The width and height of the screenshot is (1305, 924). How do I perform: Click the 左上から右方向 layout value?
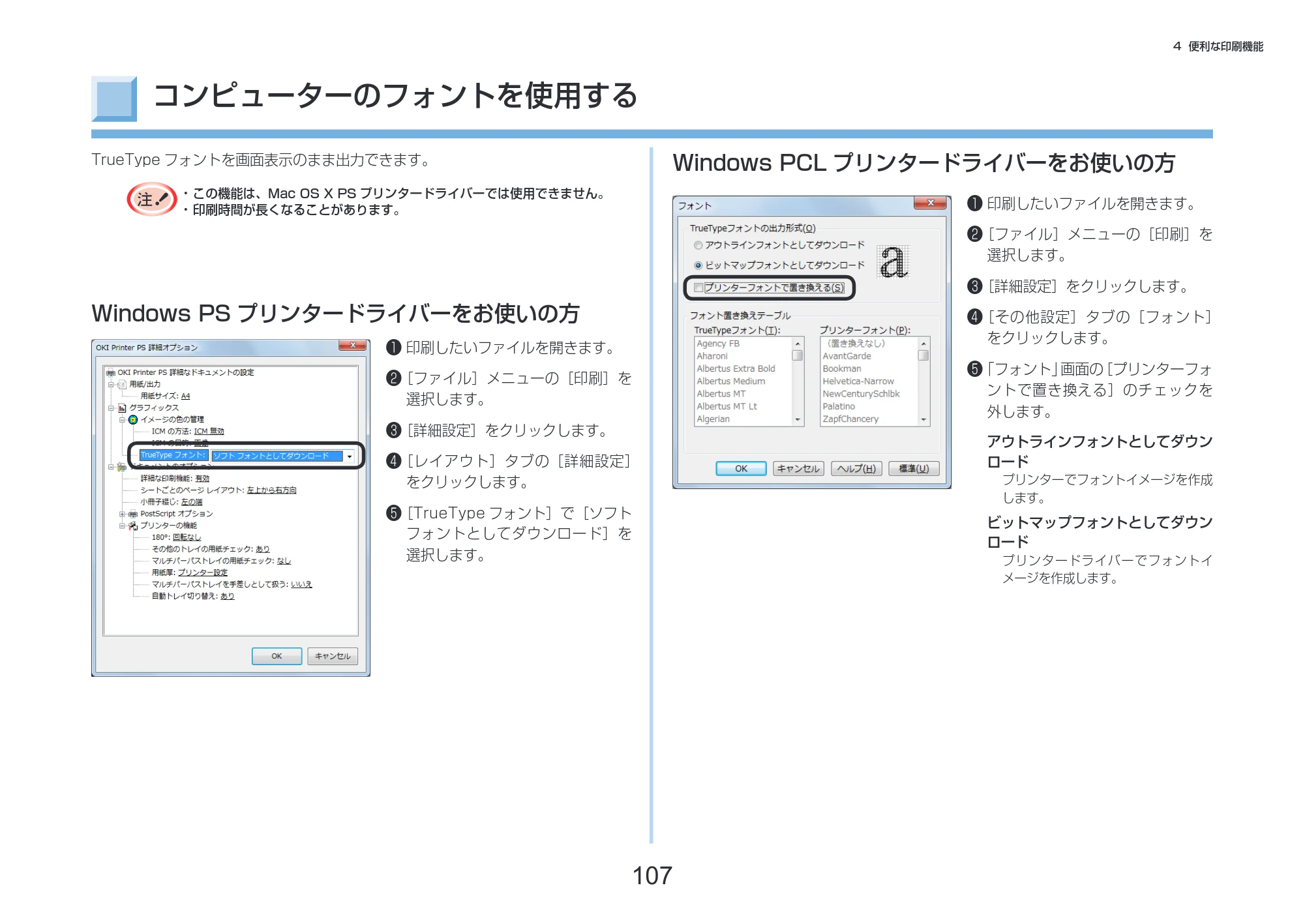[272, 490]
